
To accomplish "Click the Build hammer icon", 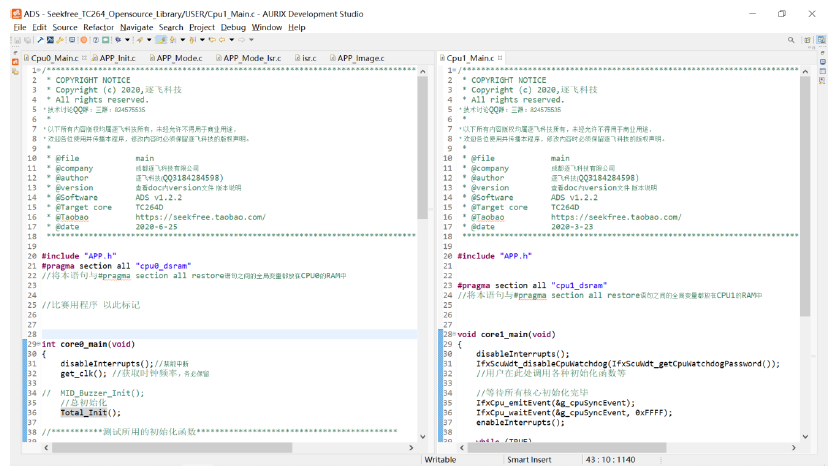I will (x=40, y=40).
